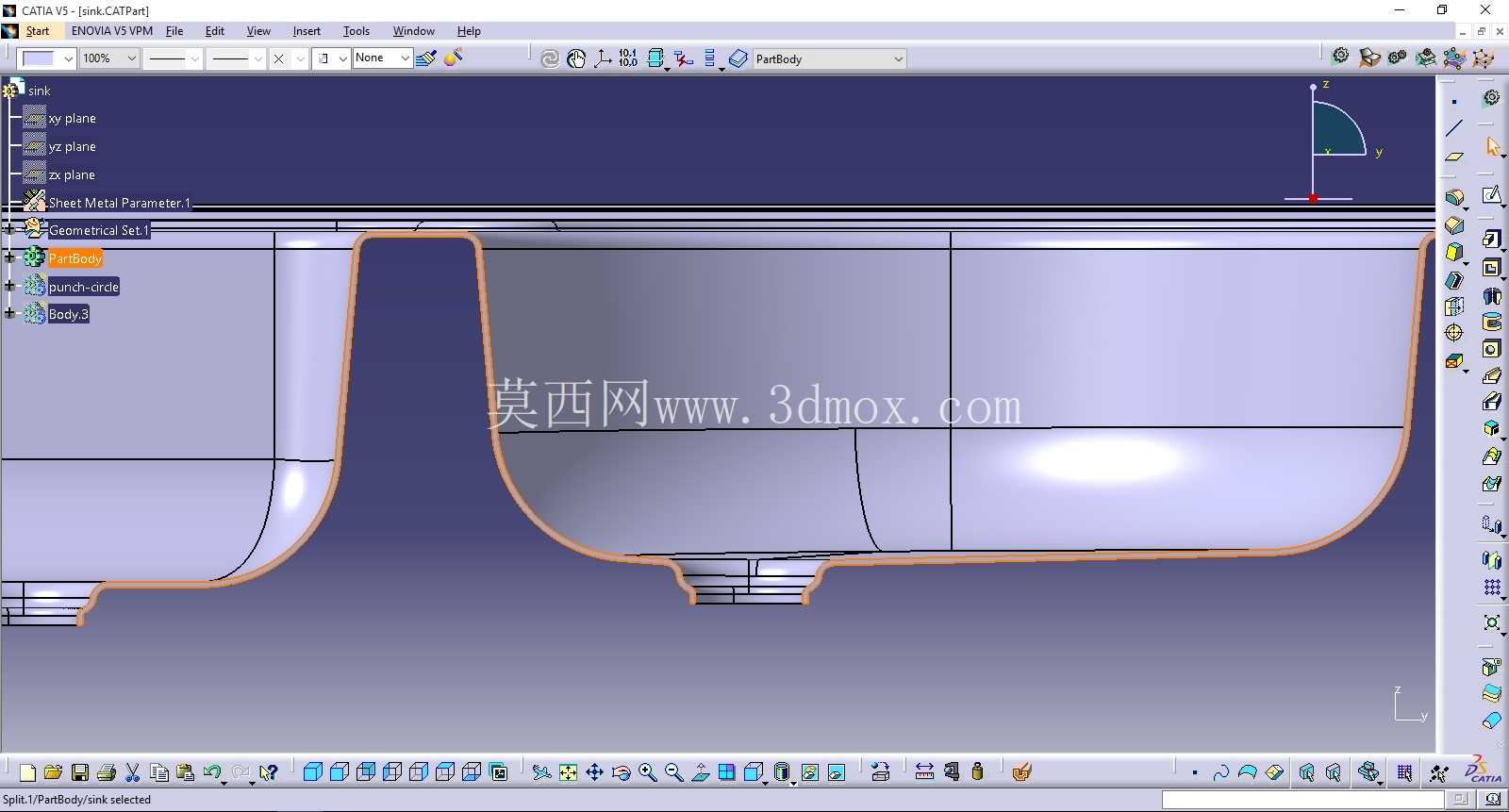Image resolution: width=1509 pixels, height=812 pixels.
Task: Select the first blue cube view mode icon
Action: click(313, 772)
